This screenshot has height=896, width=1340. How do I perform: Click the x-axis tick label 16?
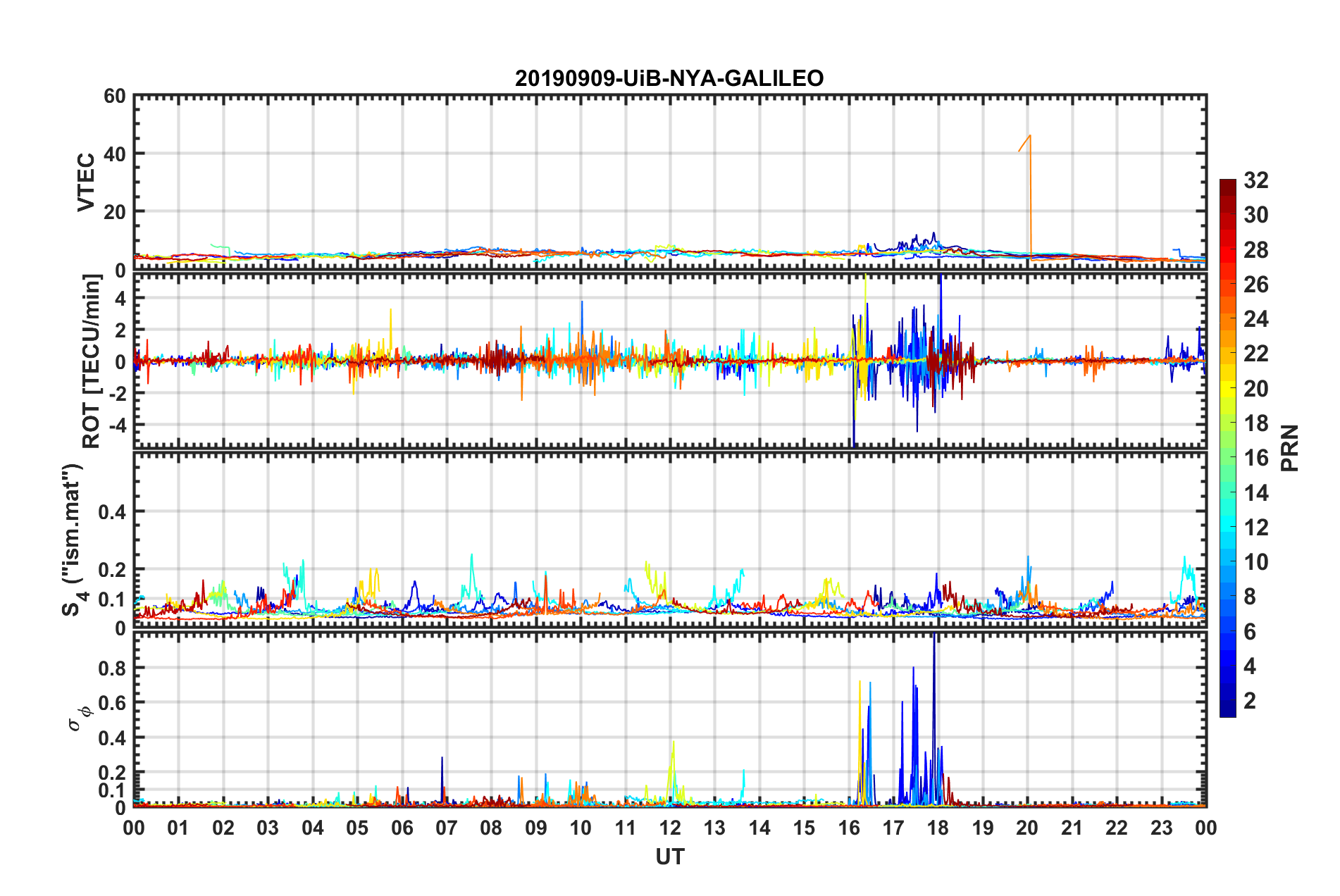tap(849, 828)
